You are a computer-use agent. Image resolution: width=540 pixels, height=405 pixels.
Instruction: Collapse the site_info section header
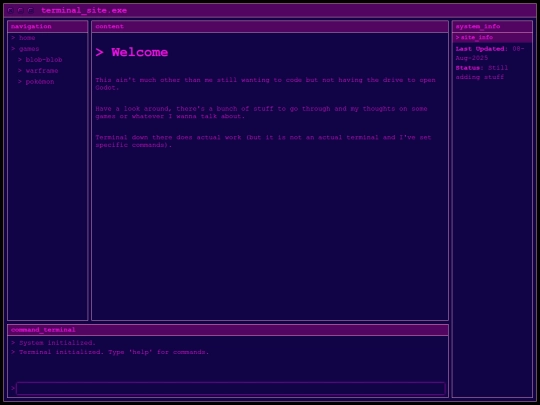click(x=492, y=38)
